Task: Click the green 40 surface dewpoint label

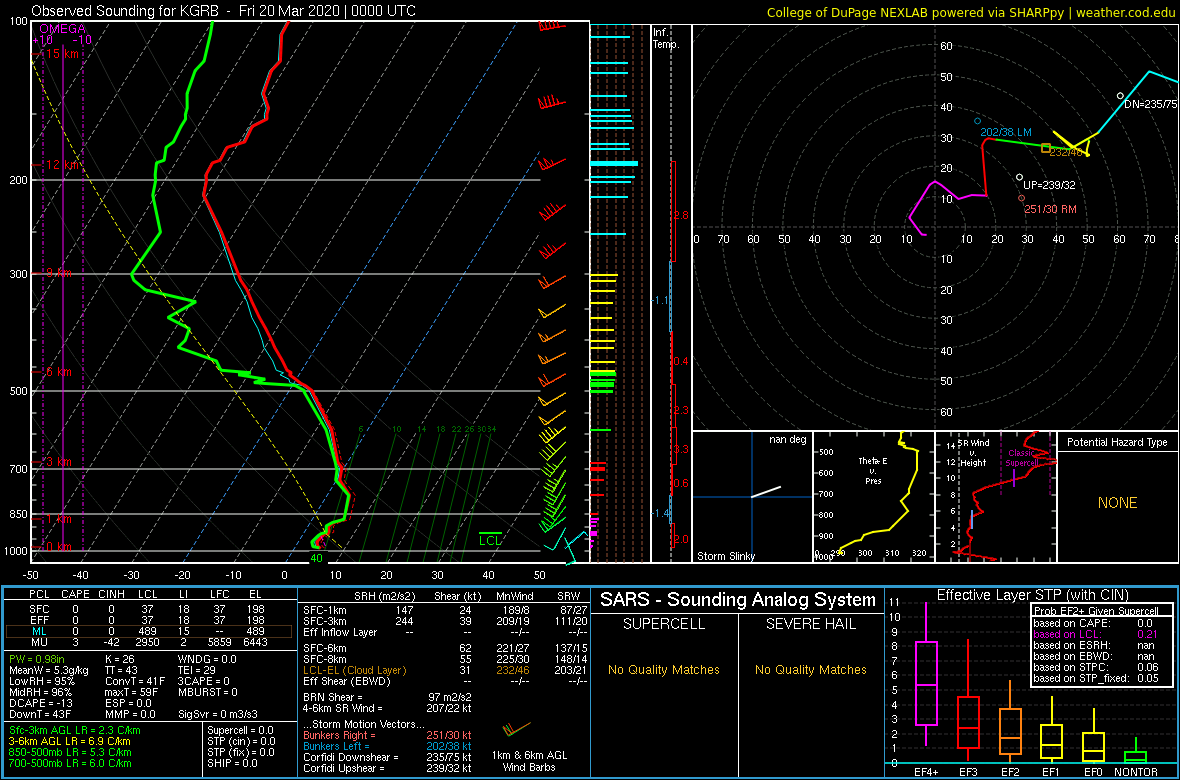Action: pos(317,559)
